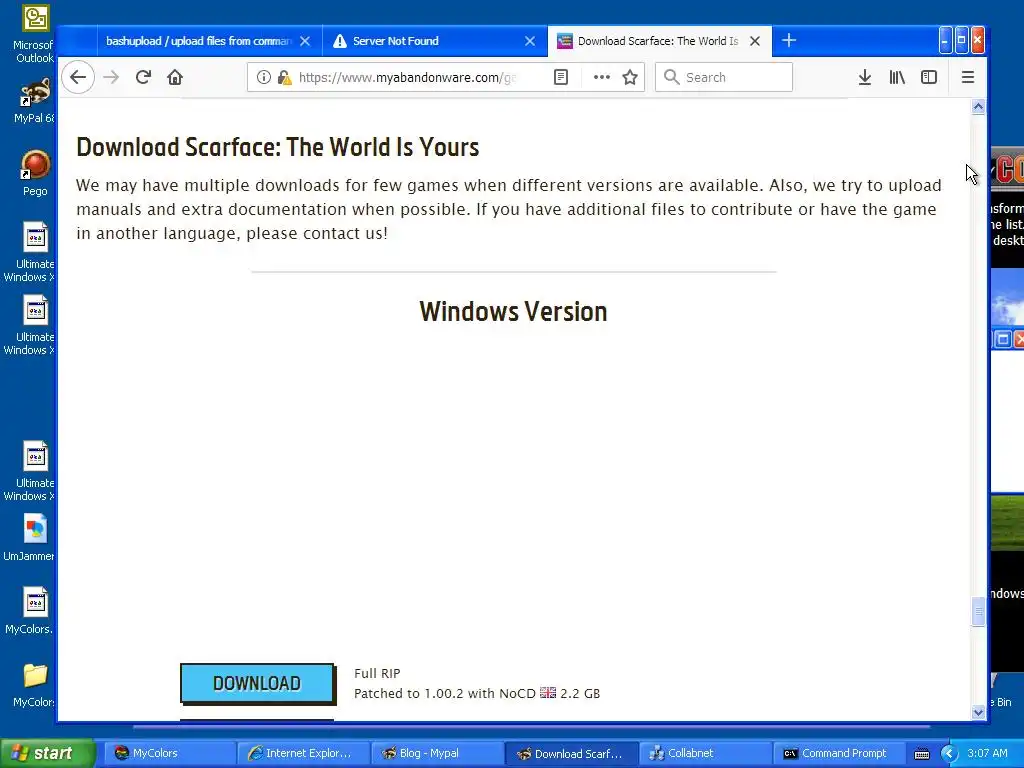Click the Full RIP label text

pyautogui.click(x=377, y=673)
